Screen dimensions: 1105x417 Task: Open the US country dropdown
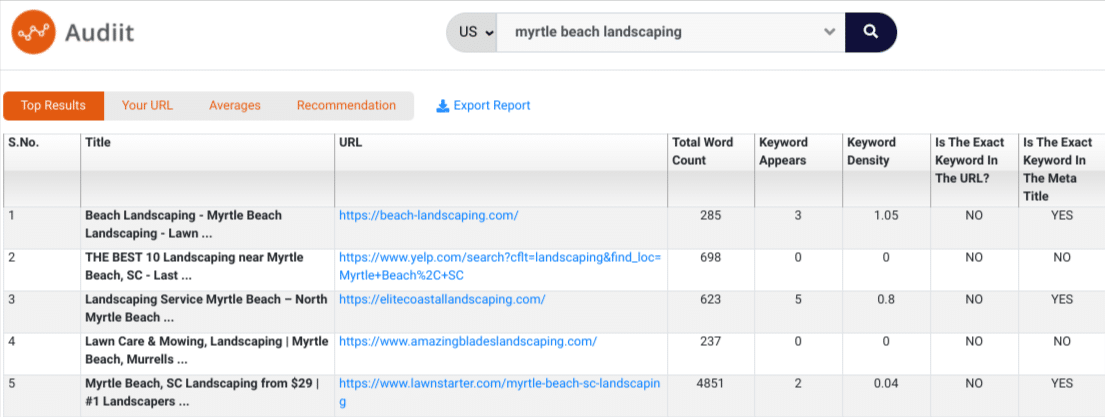(x=472, y=32)
